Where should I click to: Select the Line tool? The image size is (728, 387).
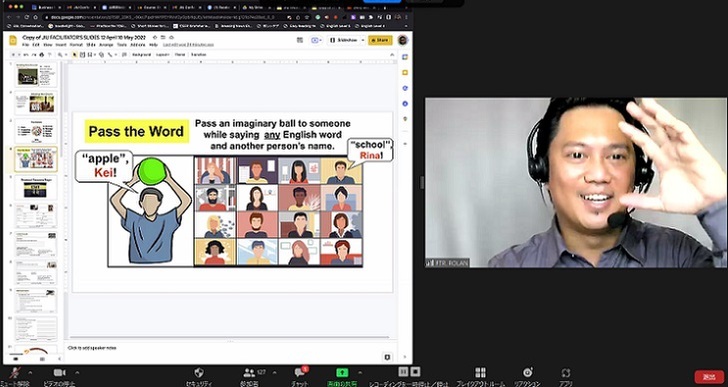click(110, 55)
